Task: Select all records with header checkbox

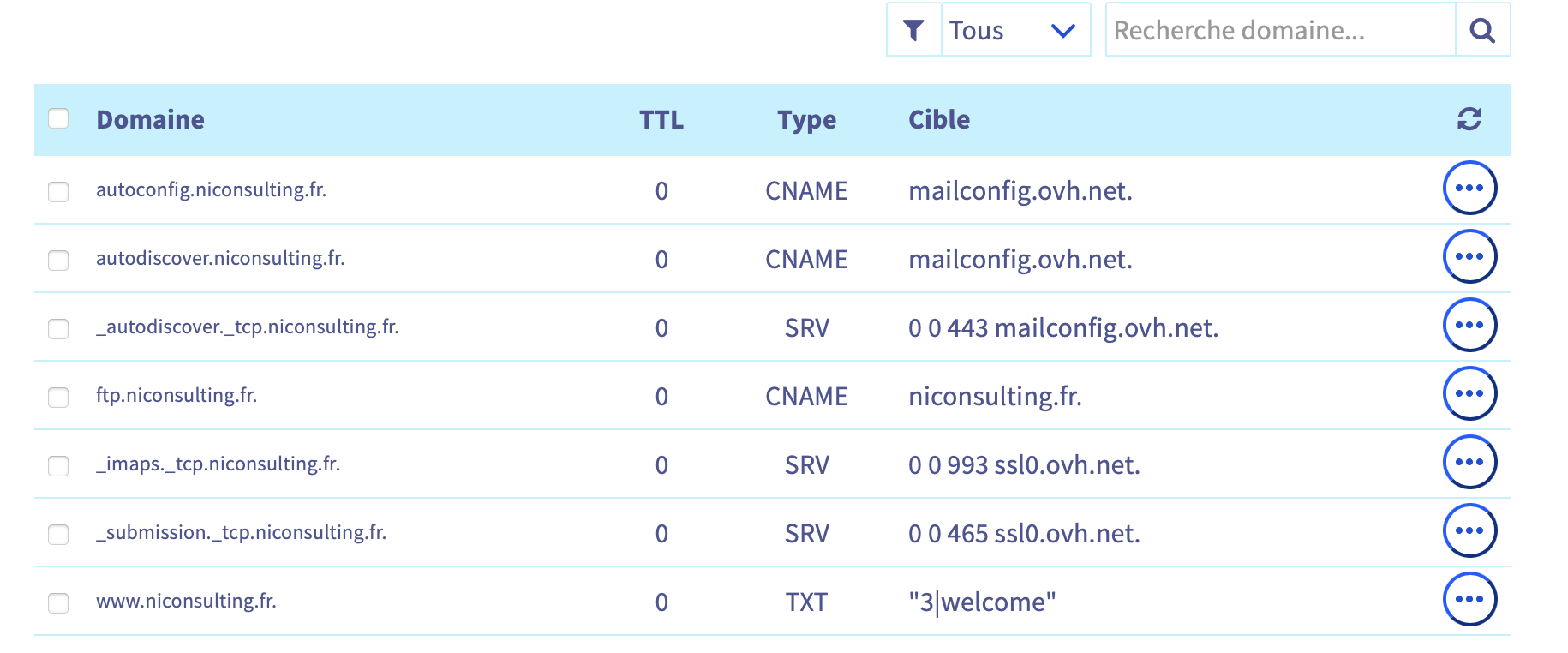Action: [58, 118]
